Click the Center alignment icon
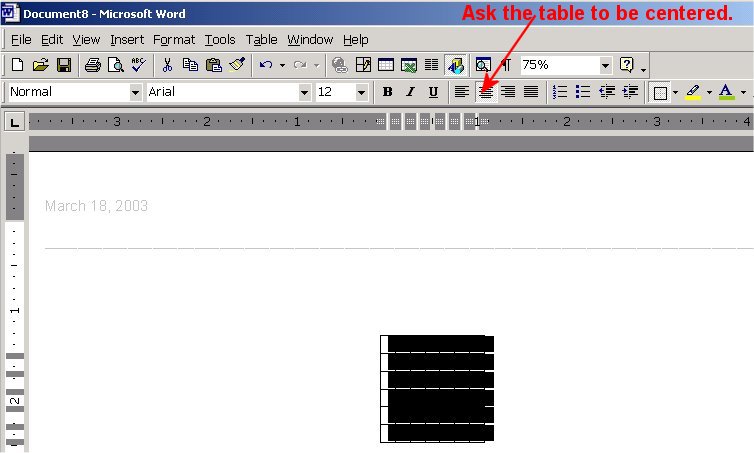This screenshot has width=754, height=453. pyautogui.click(x=485, y=92)
